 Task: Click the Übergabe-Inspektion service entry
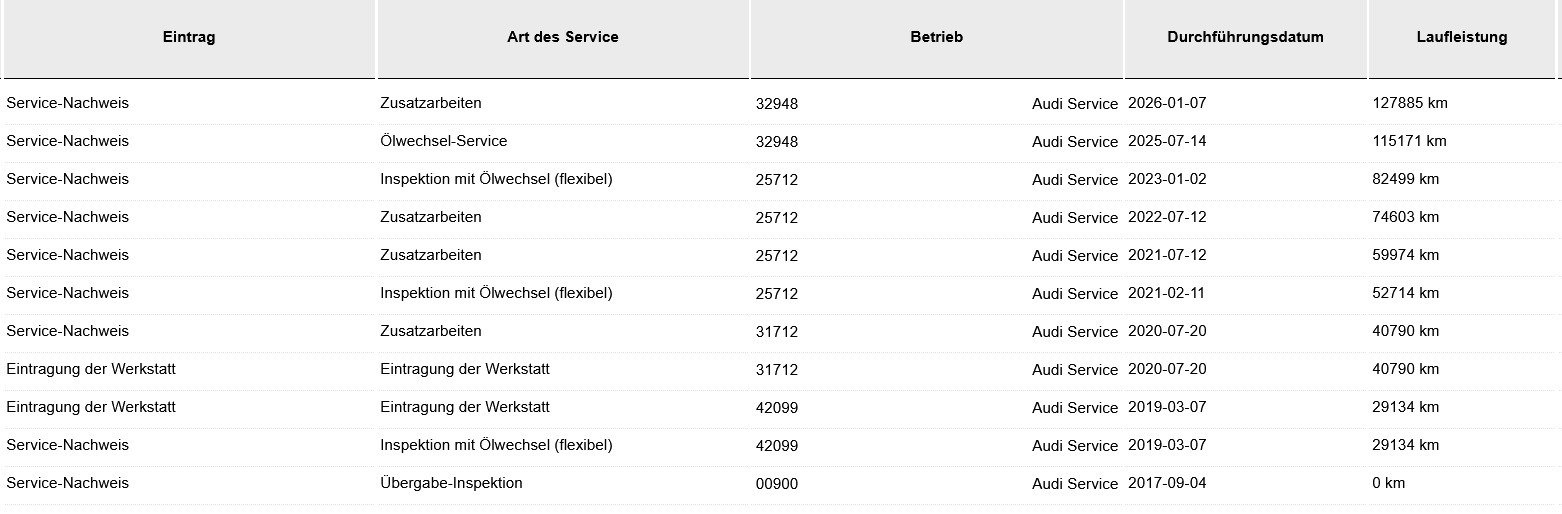451,483
